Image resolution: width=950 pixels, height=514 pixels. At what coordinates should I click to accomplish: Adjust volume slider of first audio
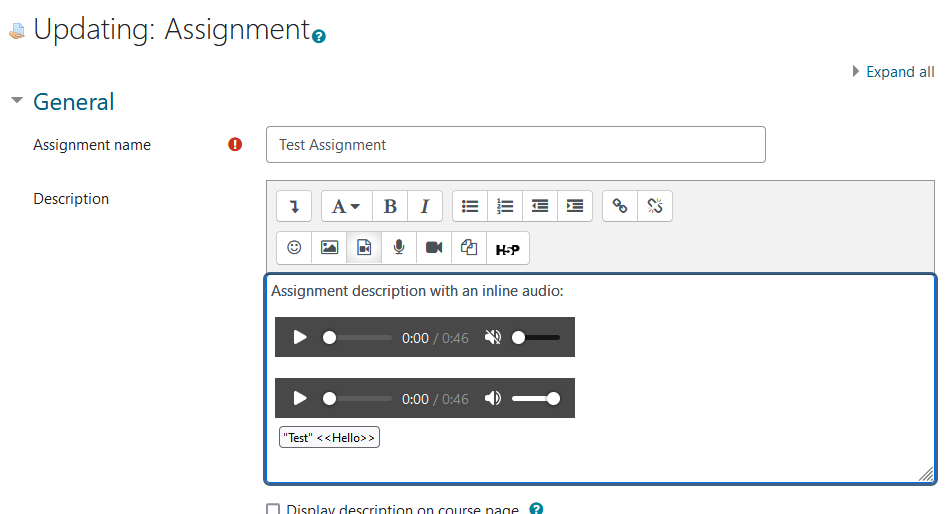coord(536,338)
